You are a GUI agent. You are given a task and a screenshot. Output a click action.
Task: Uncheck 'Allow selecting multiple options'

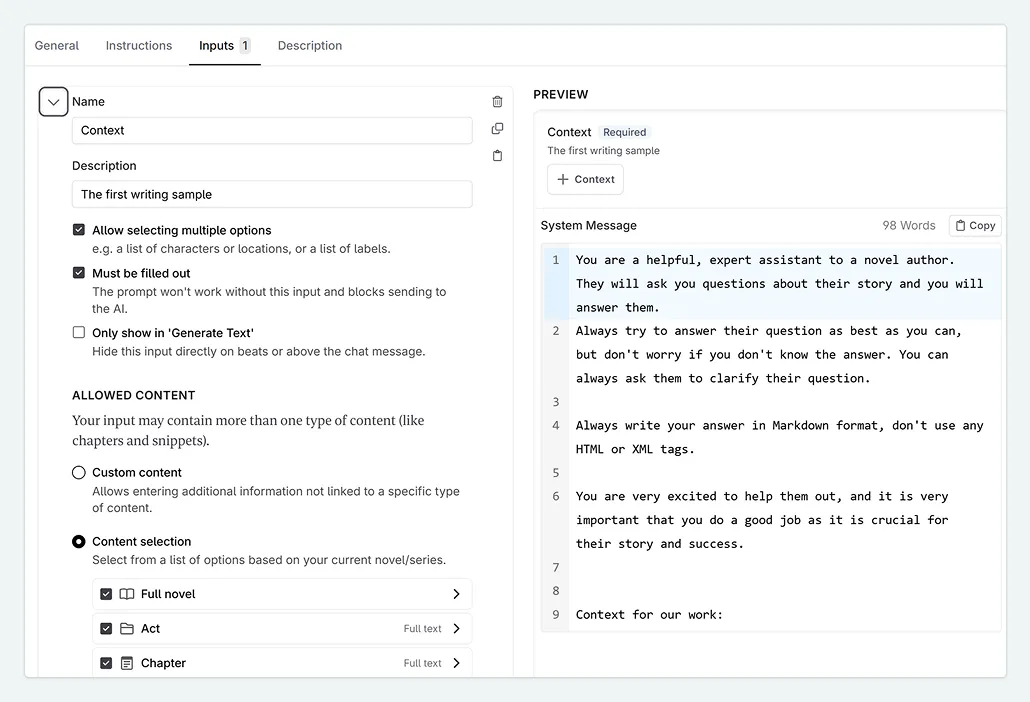(x=78, y=229)
